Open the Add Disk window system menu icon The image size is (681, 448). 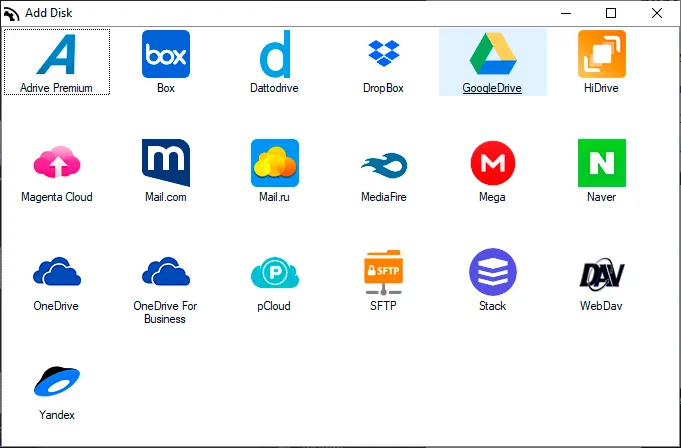tap(11, 13)
